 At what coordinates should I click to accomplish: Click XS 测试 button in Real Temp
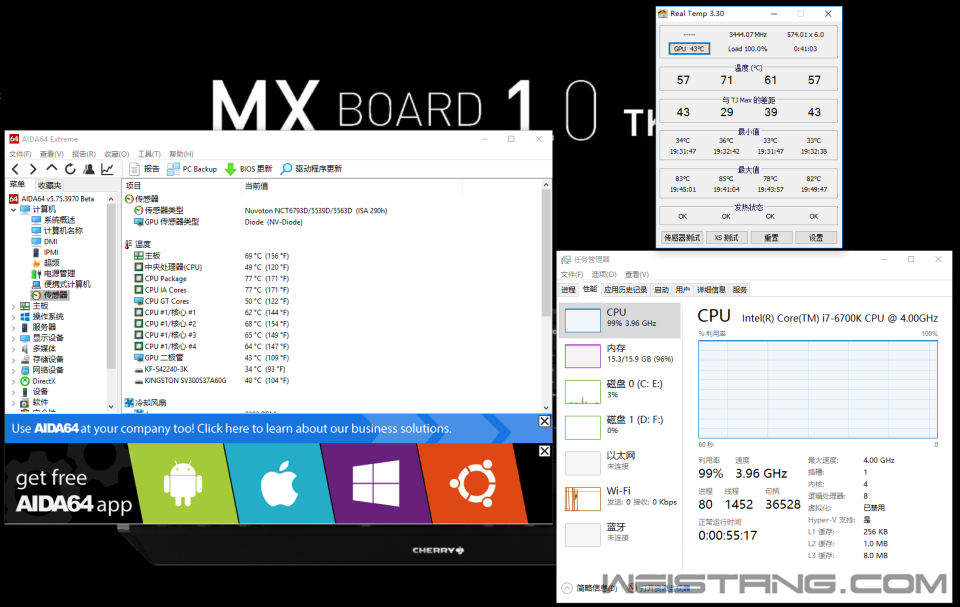click(x=726, y=238)
